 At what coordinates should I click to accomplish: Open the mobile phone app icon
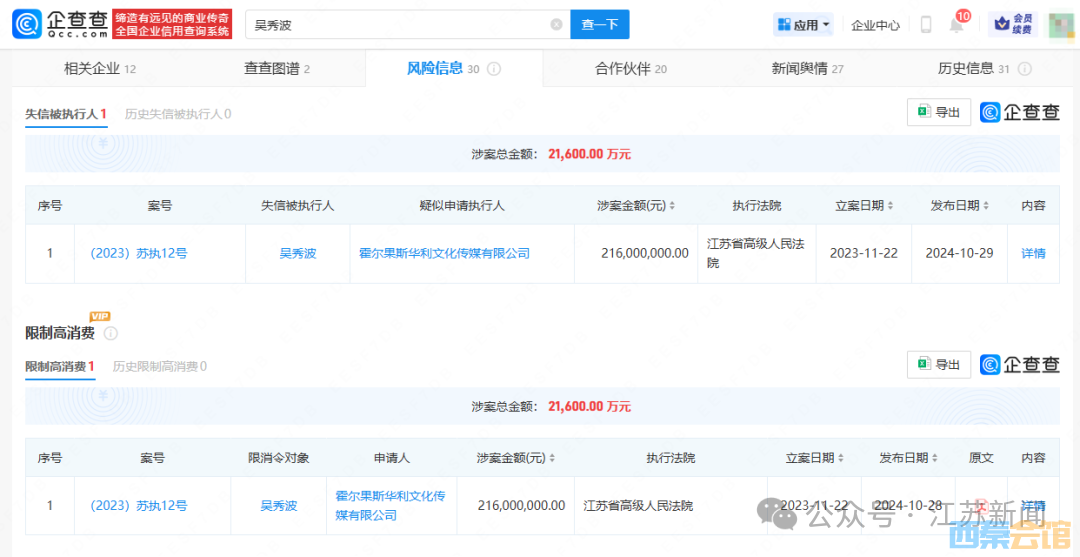(926, 25)
